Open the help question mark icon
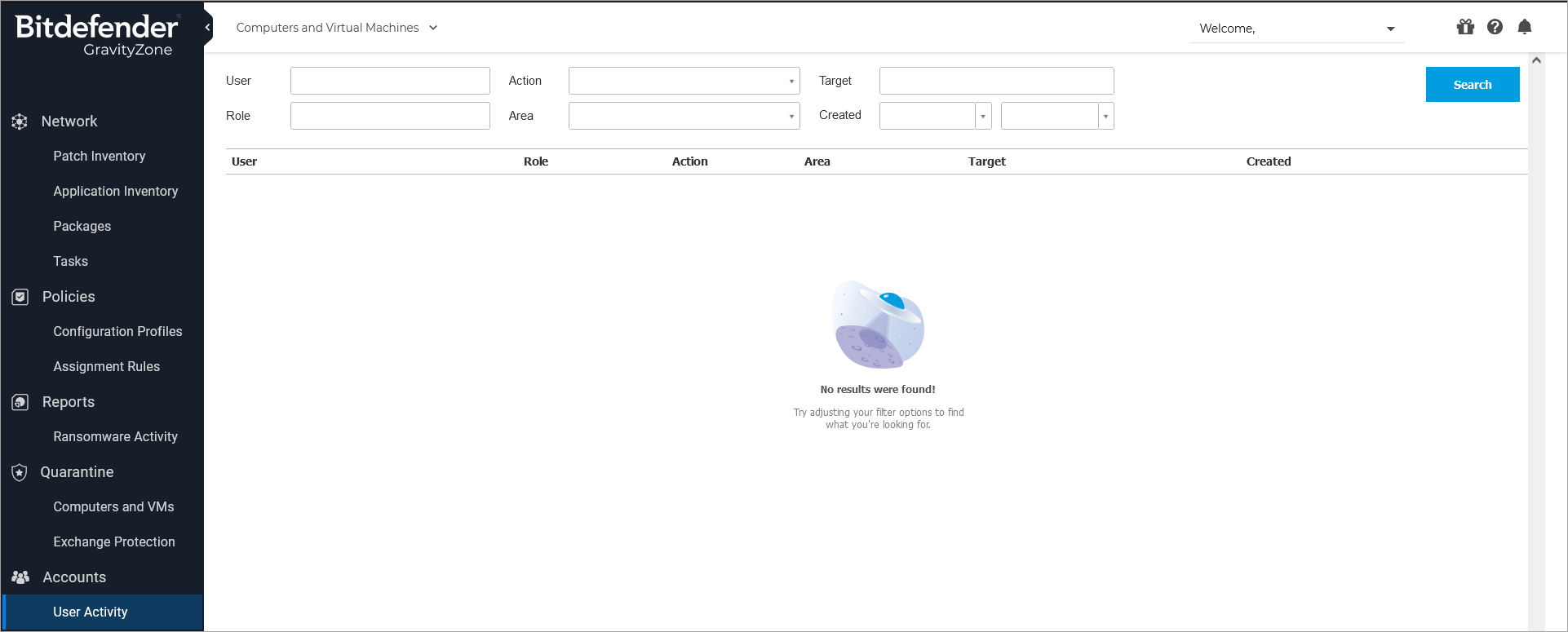The width and height of the screenshot is (1568, 632). (1495, 27)
